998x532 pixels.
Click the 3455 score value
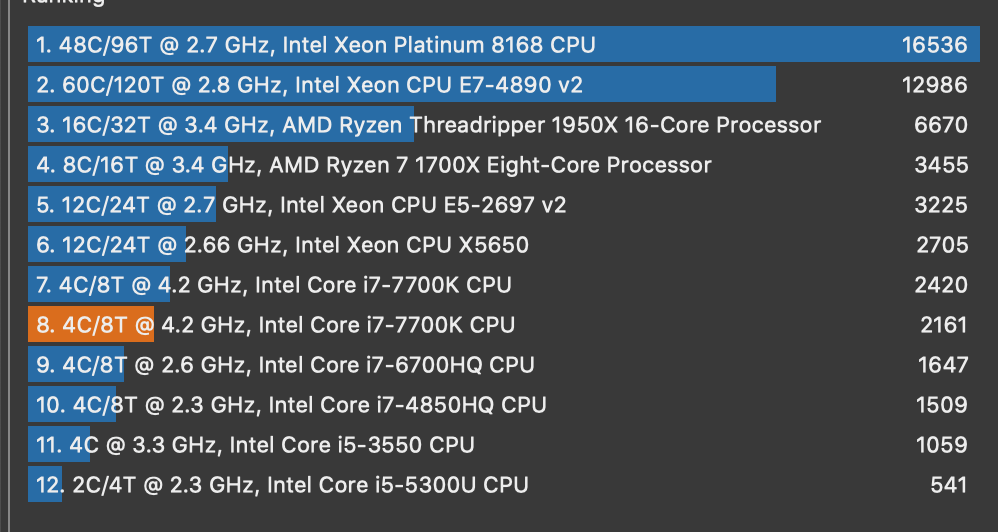[941, 165]
